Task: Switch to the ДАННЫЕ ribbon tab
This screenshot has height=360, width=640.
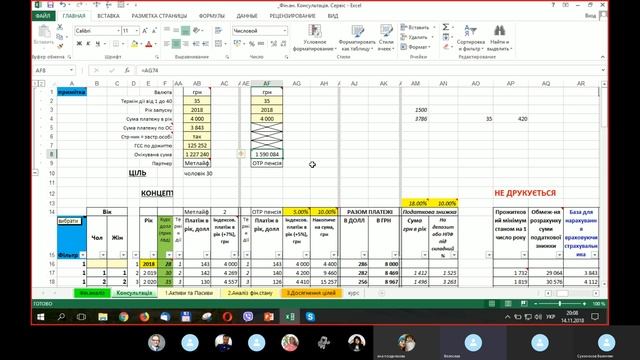Action: click(x=247, y=16)
